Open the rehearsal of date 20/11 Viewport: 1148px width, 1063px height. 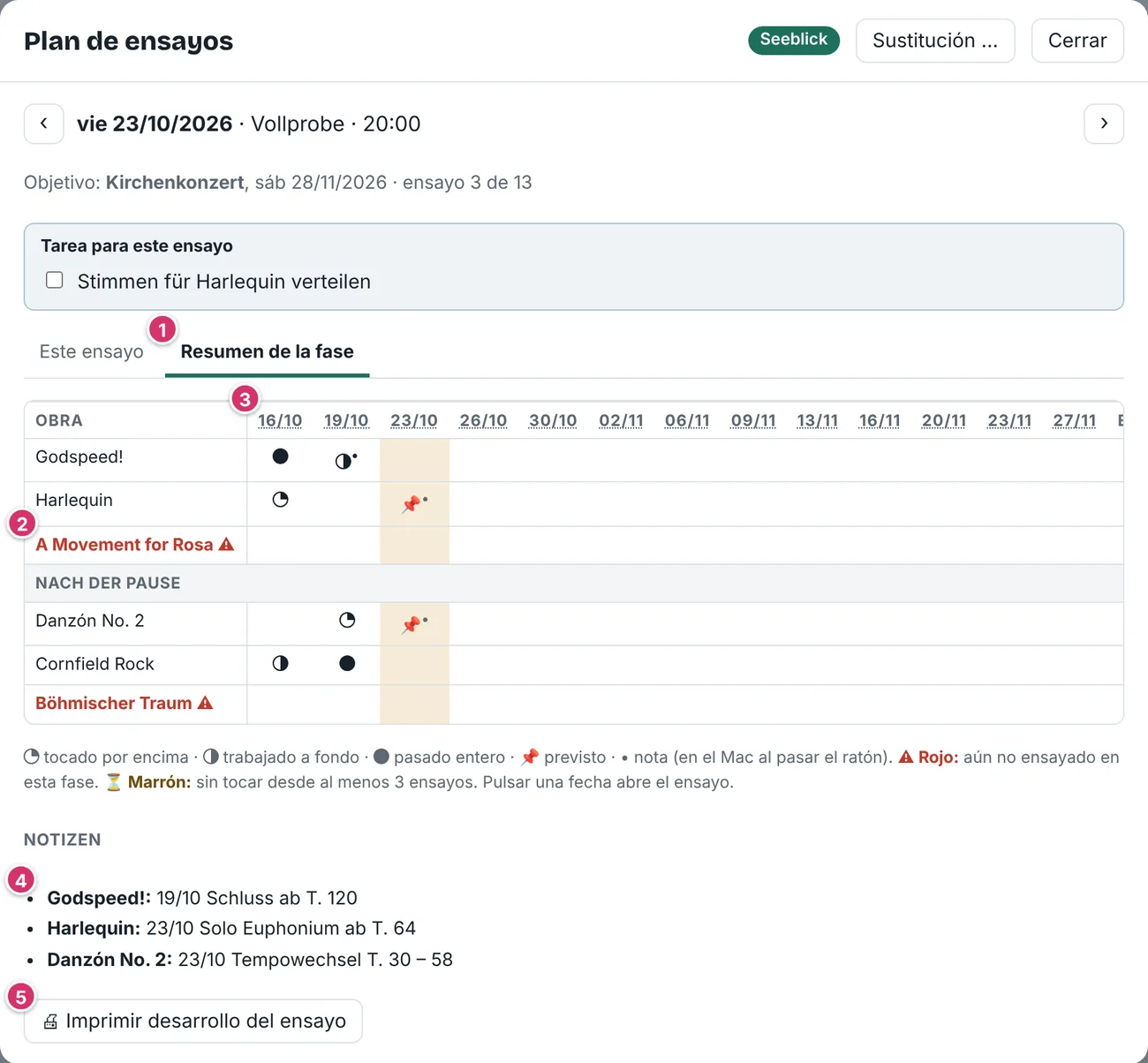944,420
